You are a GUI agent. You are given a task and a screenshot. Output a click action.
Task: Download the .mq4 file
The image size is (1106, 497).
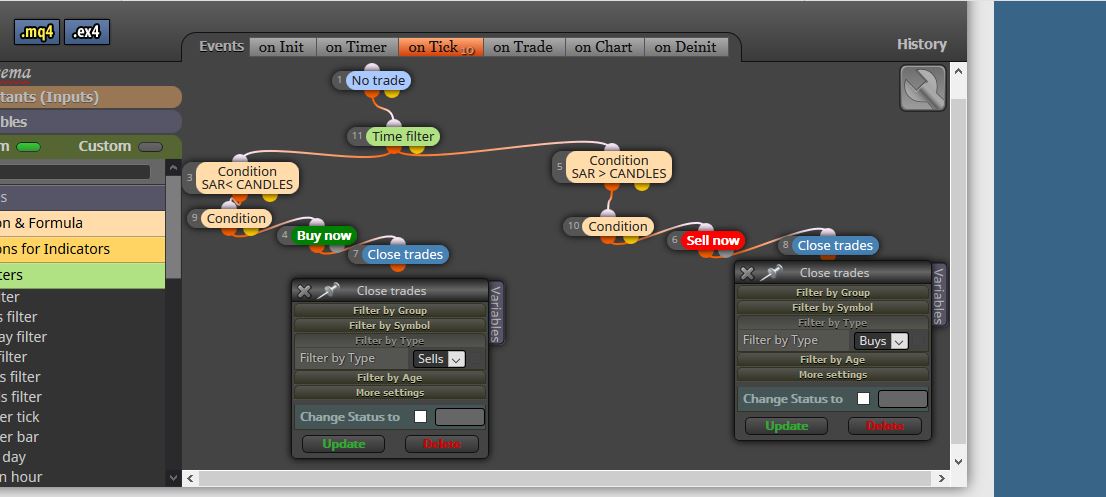click(37, 32)
